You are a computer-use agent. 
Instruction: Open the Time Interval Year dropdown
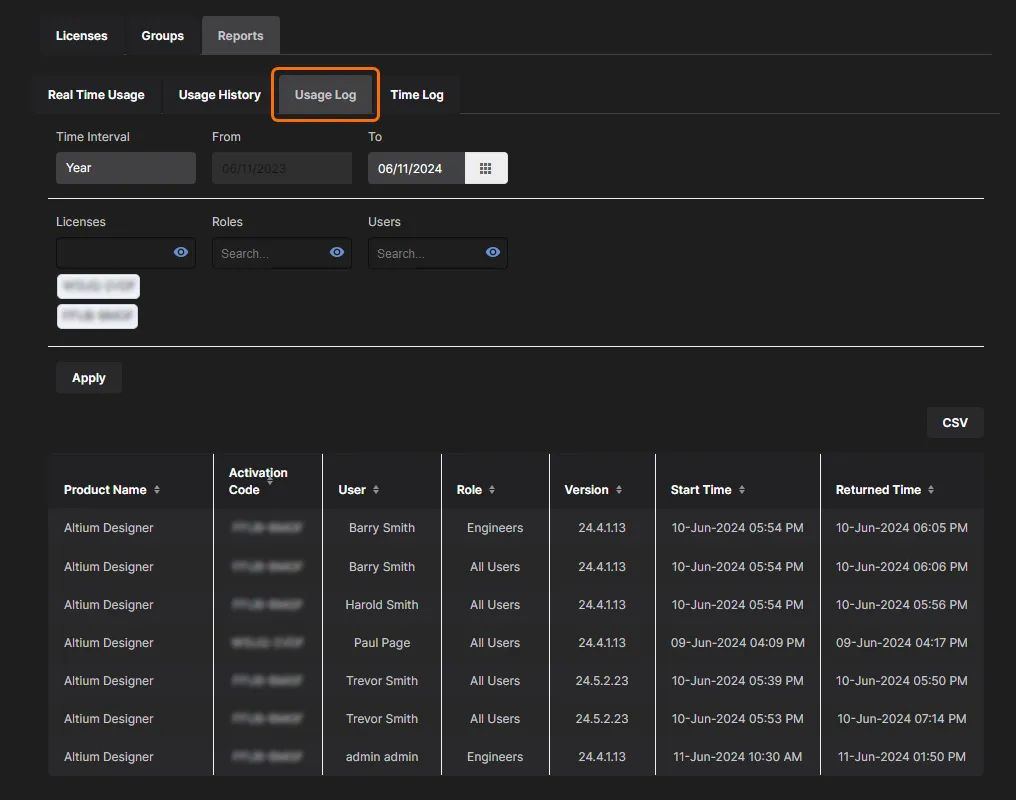(126, 168)
